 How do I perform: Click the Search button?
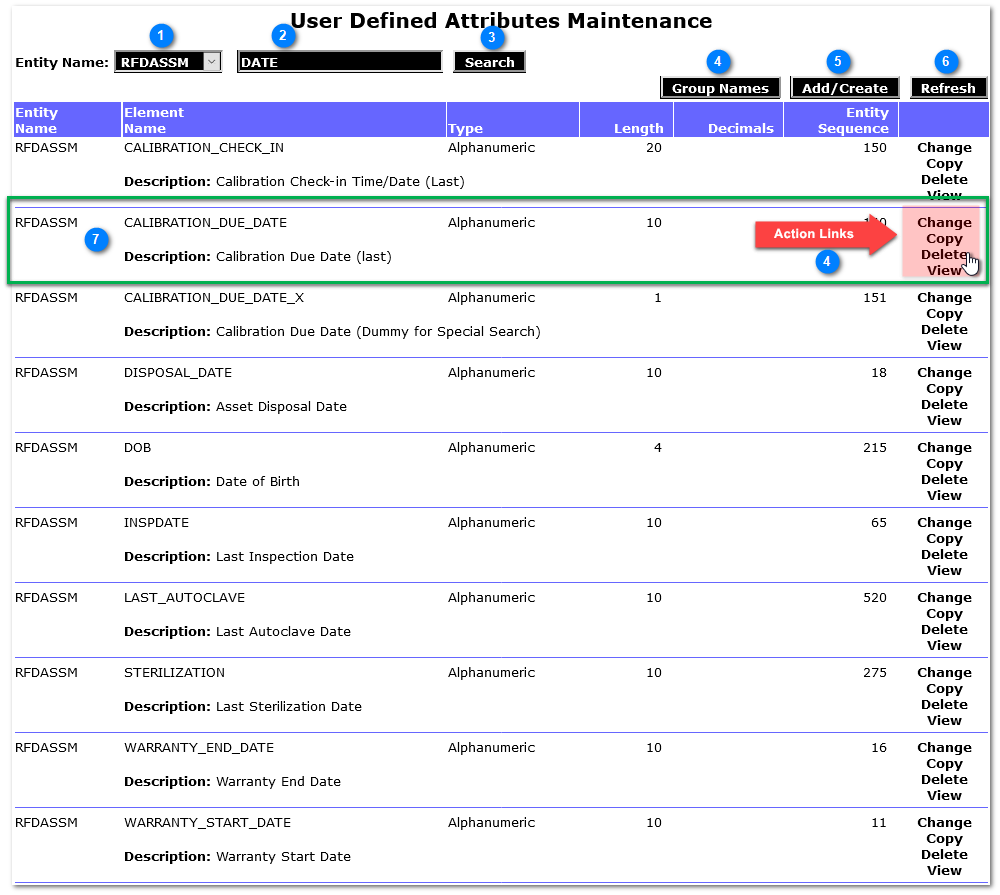(489, 62)
